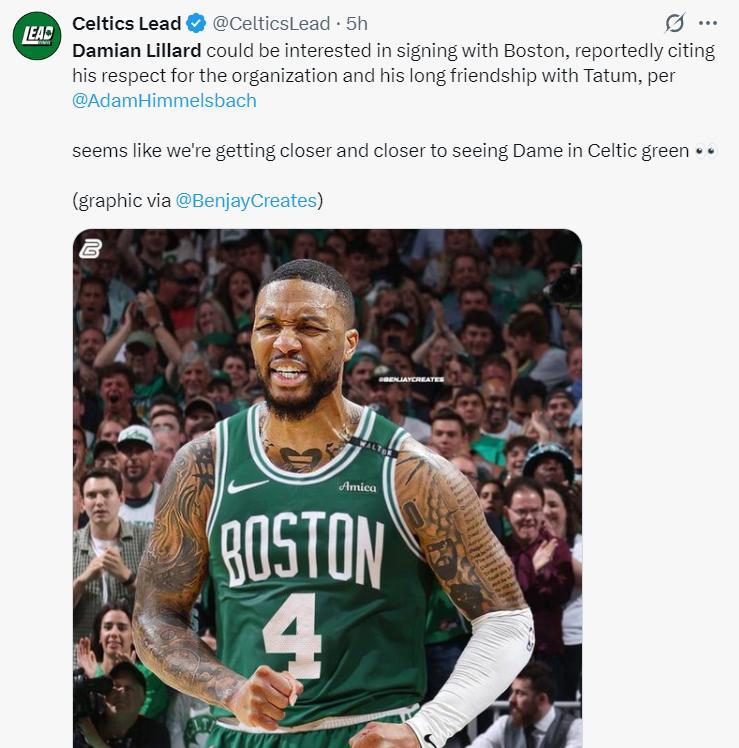Click the BENJAYCREATES watermark text in photo

pyautogui.click(x=410, y=380)
